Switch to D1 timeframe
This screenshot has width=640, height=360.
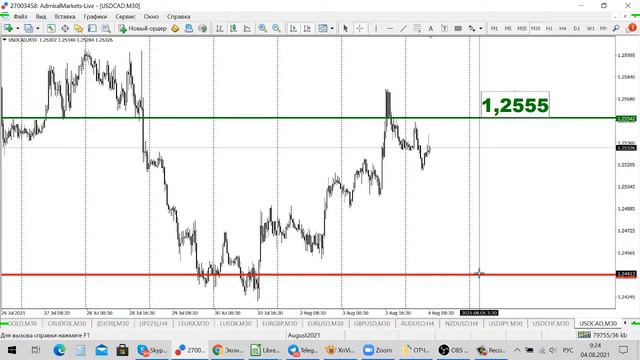click(x=576, y=28)
